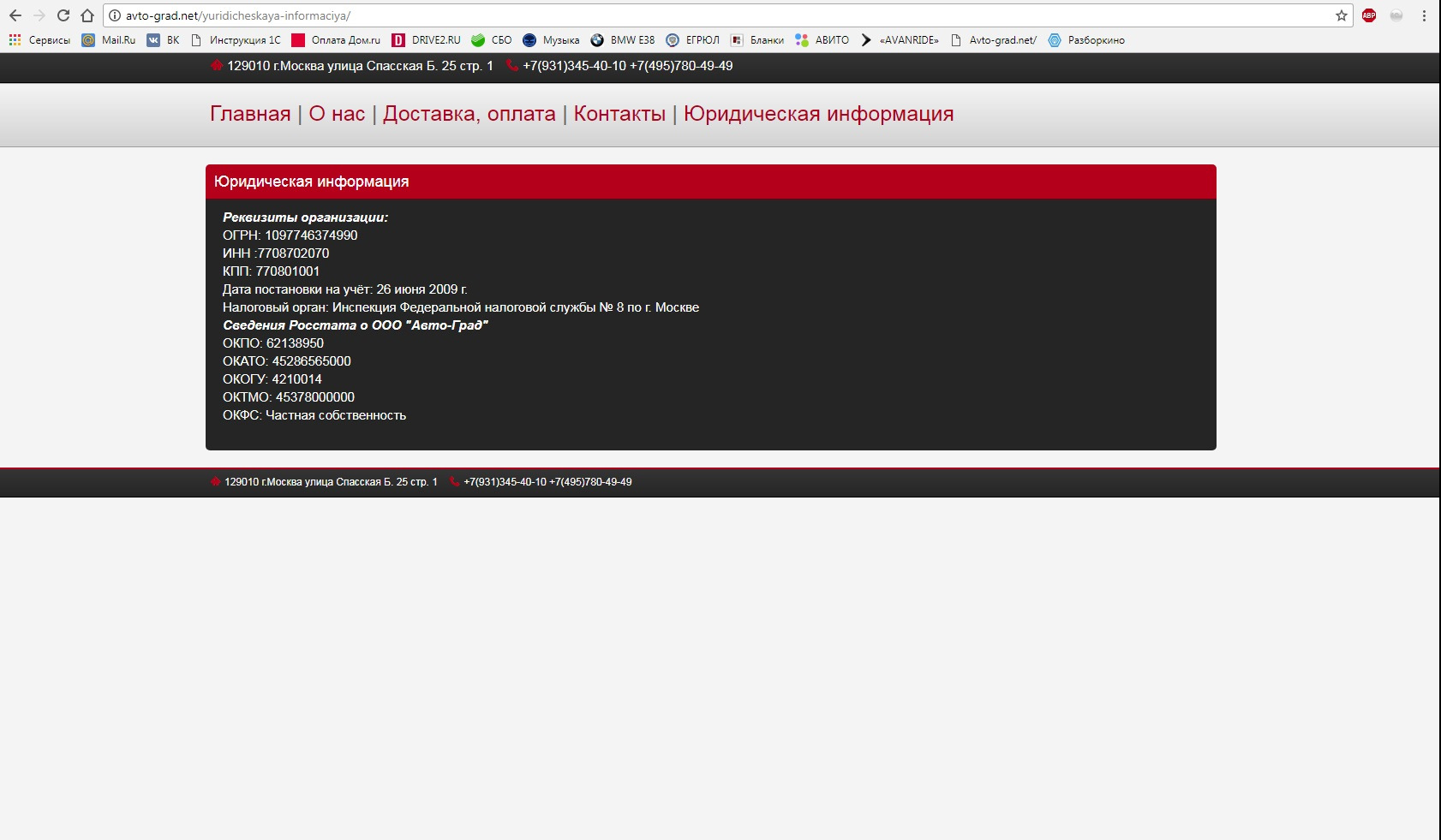Image resolution: width=1441 pixels, height=840 pixels.
Task: Click the ОКПО: 62138950 line
Action: [x=273, y=343]
